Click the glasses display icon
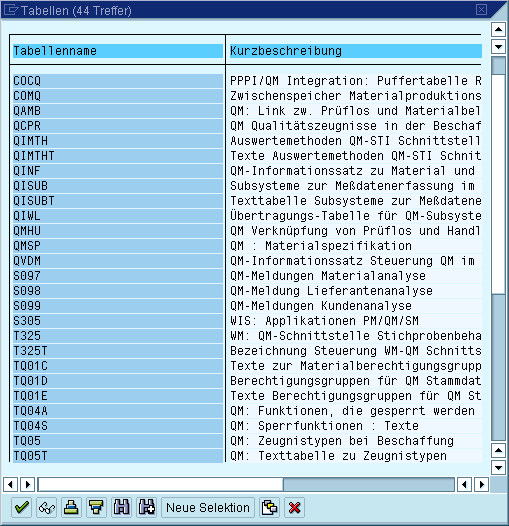 tap(46, 507)
